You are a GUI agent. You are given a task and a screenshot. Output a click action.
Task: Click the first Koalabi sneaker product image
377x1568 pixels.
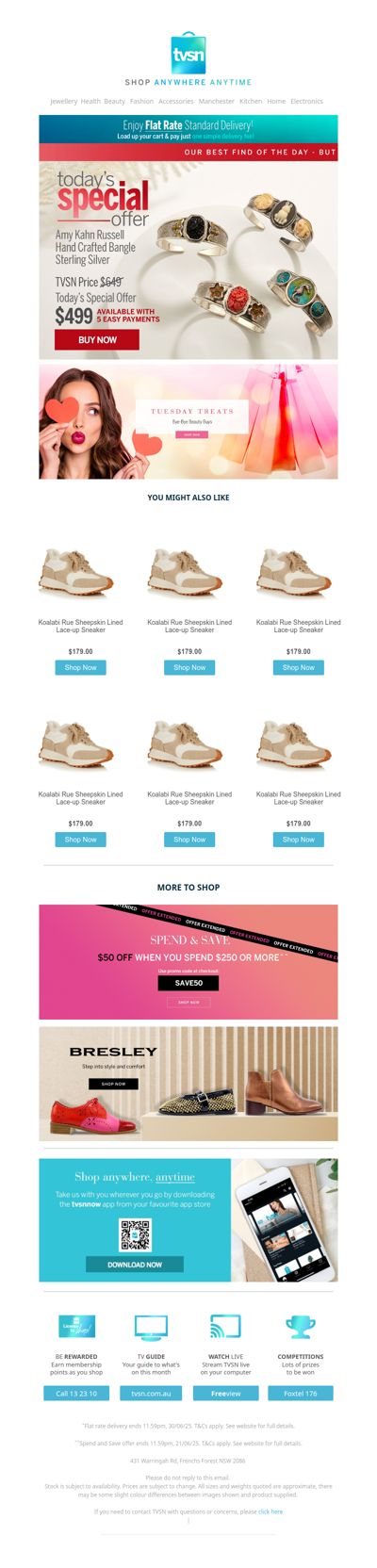pos(80,571)
